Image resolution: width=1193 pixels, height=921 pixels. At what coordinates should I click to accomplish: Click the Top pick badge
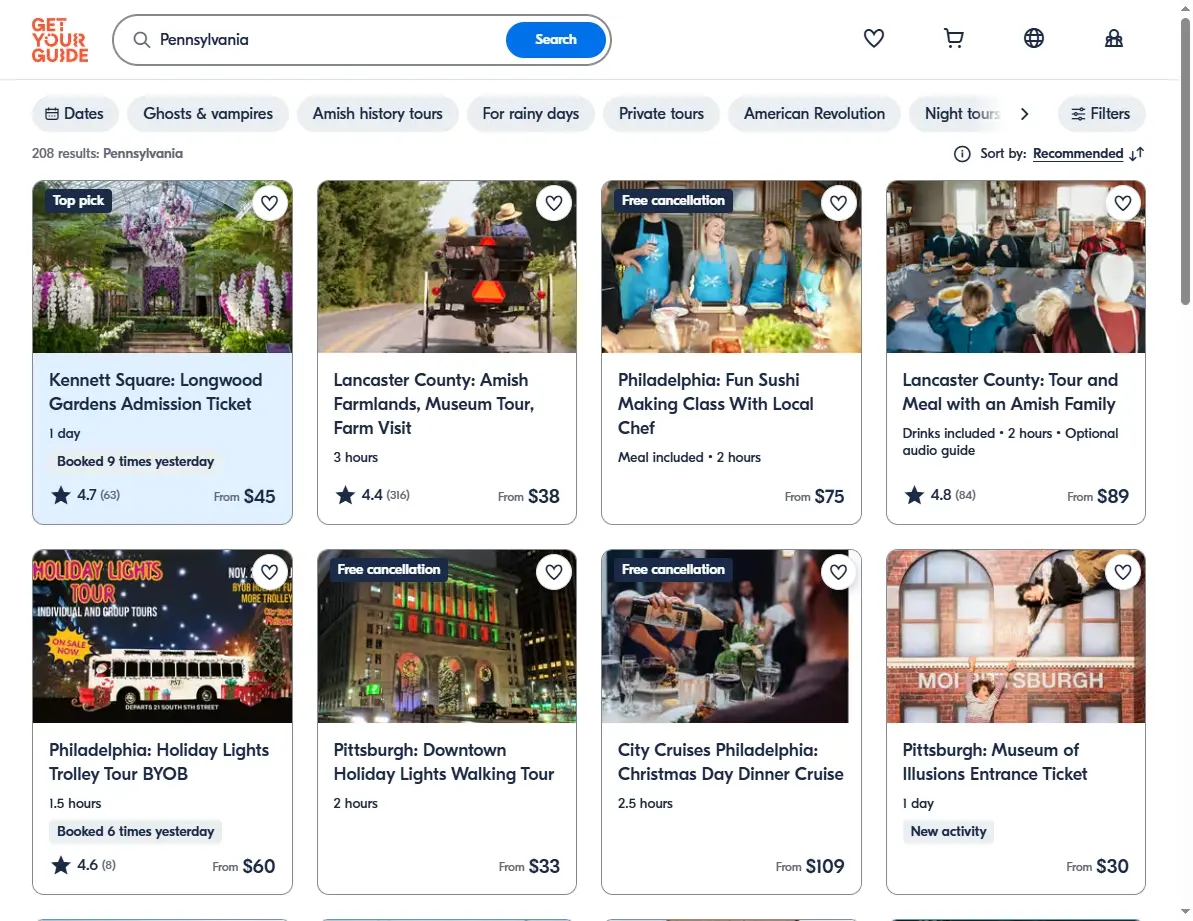78,201
